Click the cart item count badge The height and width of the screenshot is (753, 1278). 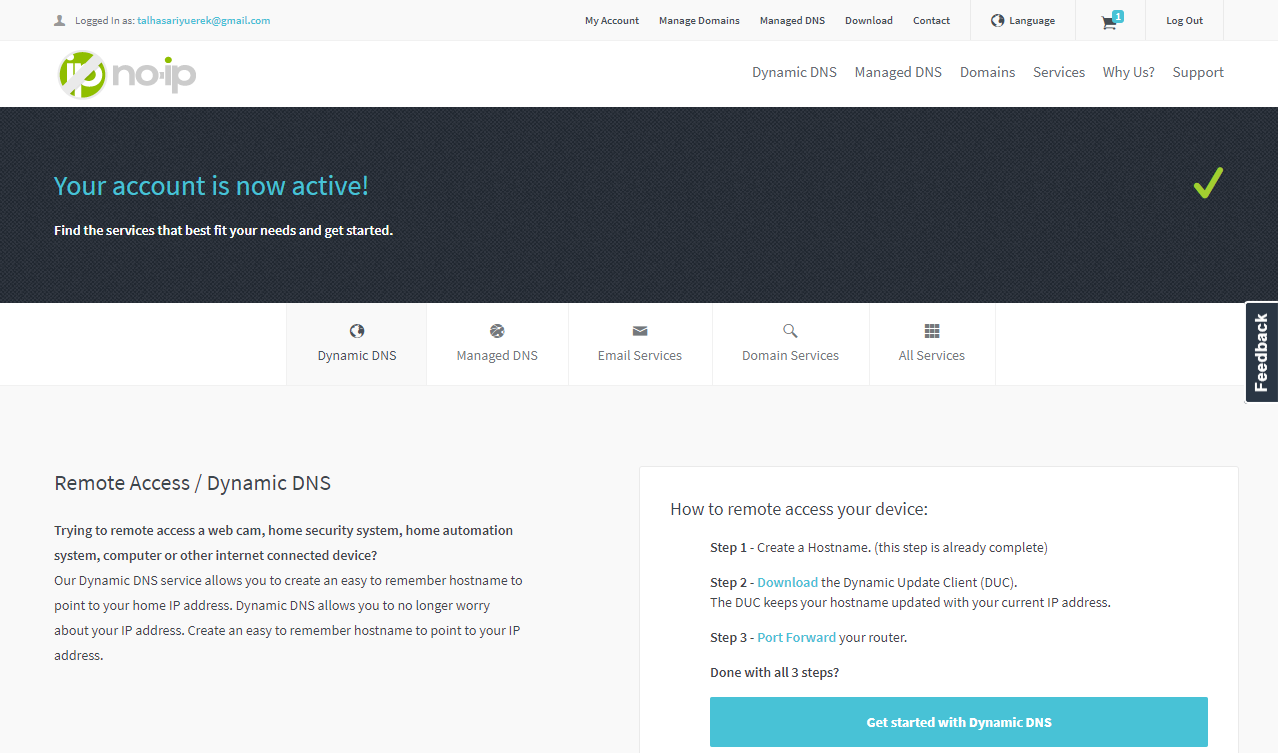(1117, 16)
